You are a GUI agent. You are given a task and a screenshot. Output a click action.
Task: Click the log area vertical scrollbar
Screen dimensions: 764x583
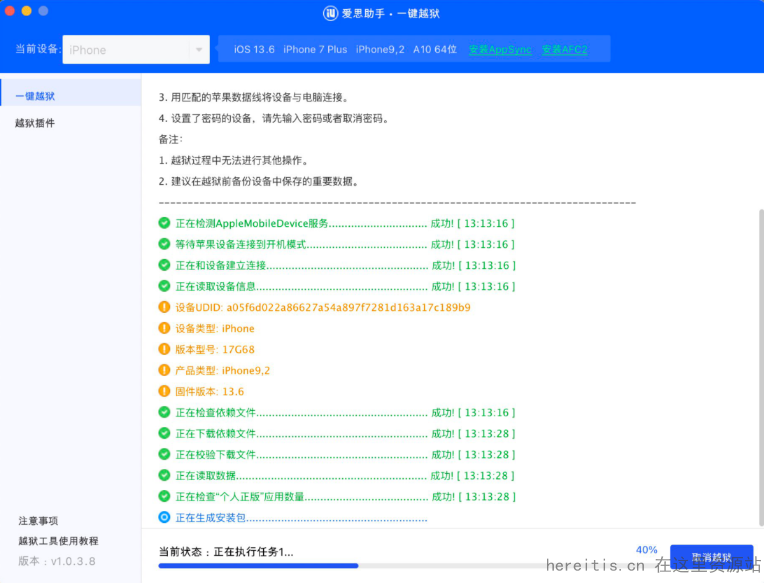pyautogui.click(x=761, y=368)
